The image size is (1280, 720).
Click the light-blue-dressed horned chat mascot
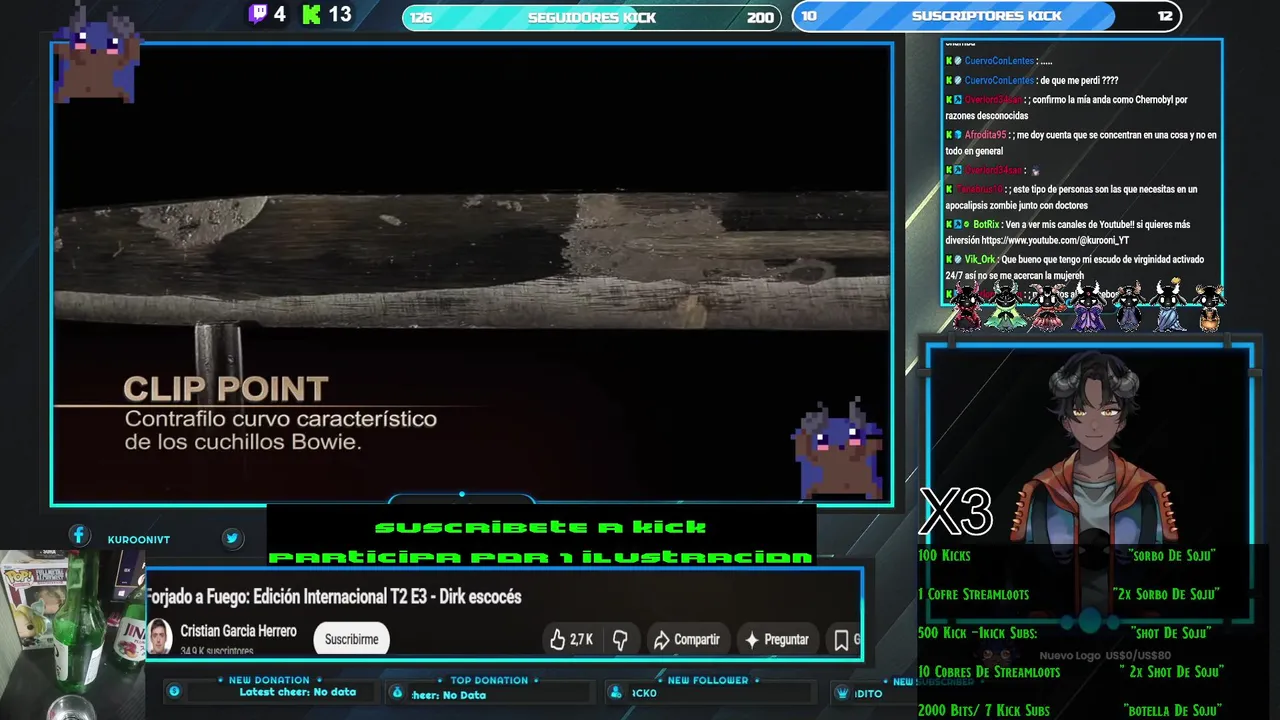tap(1168, 306)
